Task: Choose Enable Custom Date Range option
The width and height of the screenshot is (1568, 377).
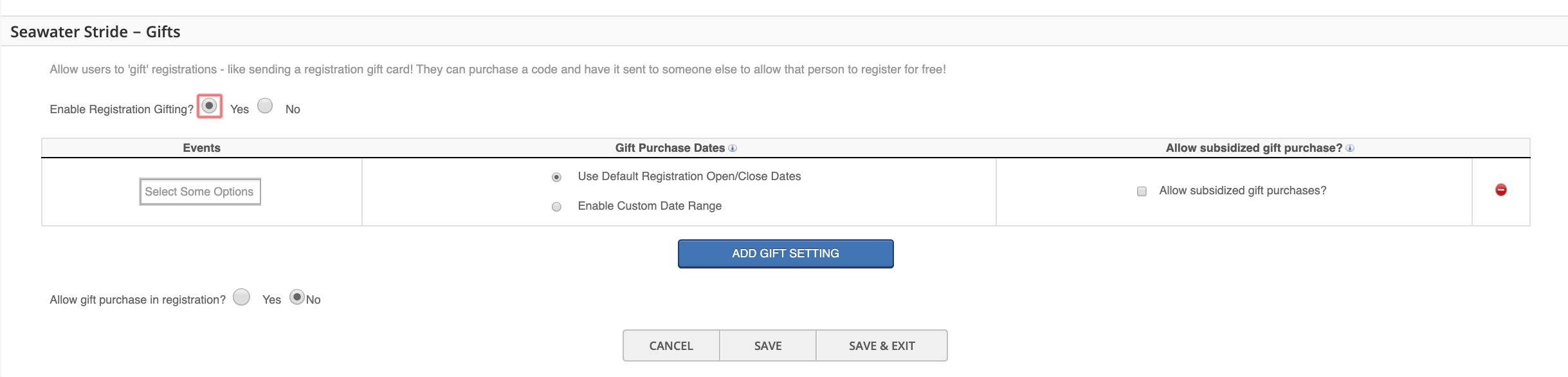Action: (557, 207)
